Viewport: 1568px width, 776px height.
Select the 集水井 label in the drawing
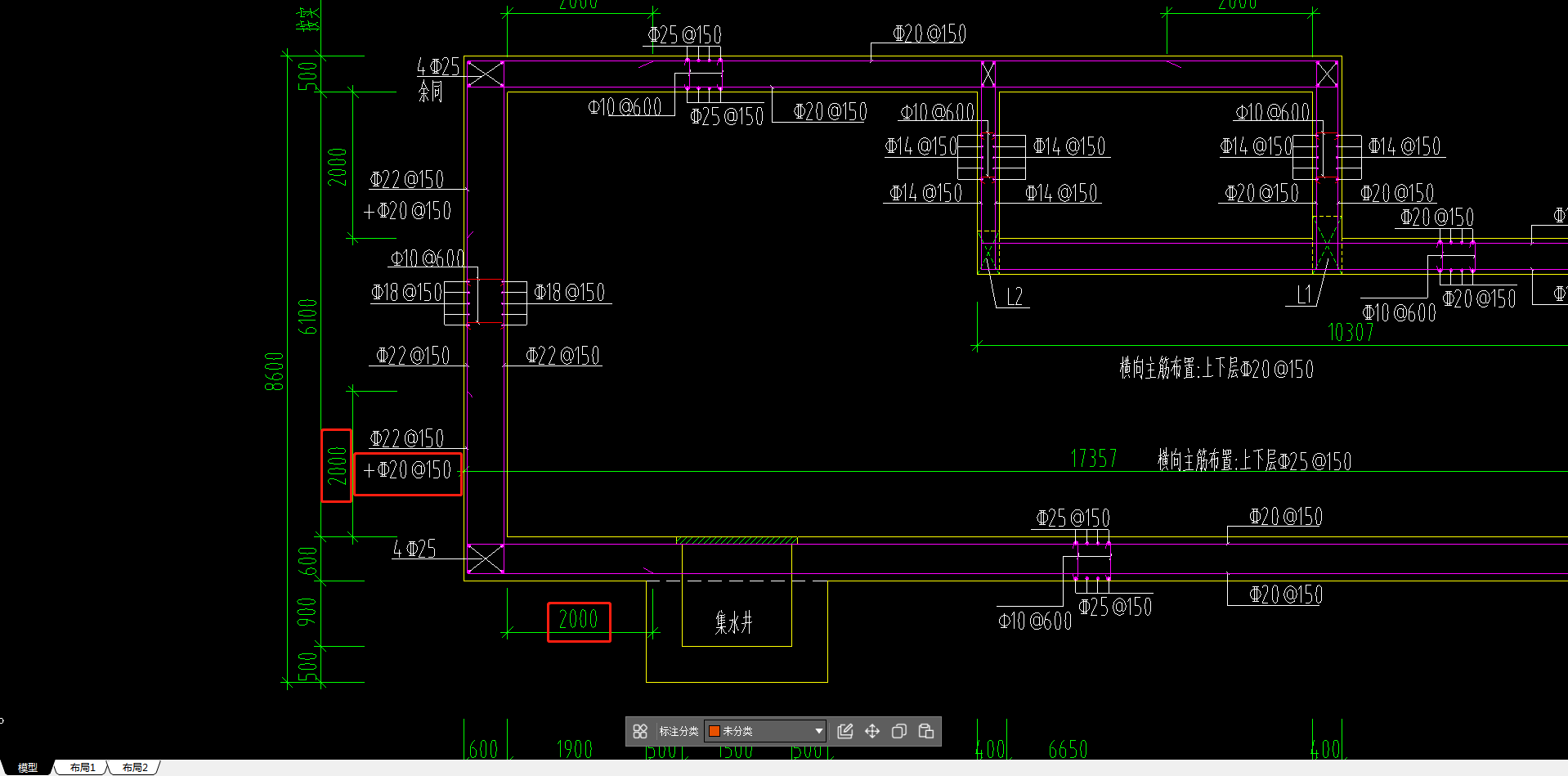click(x=733, y=623)
